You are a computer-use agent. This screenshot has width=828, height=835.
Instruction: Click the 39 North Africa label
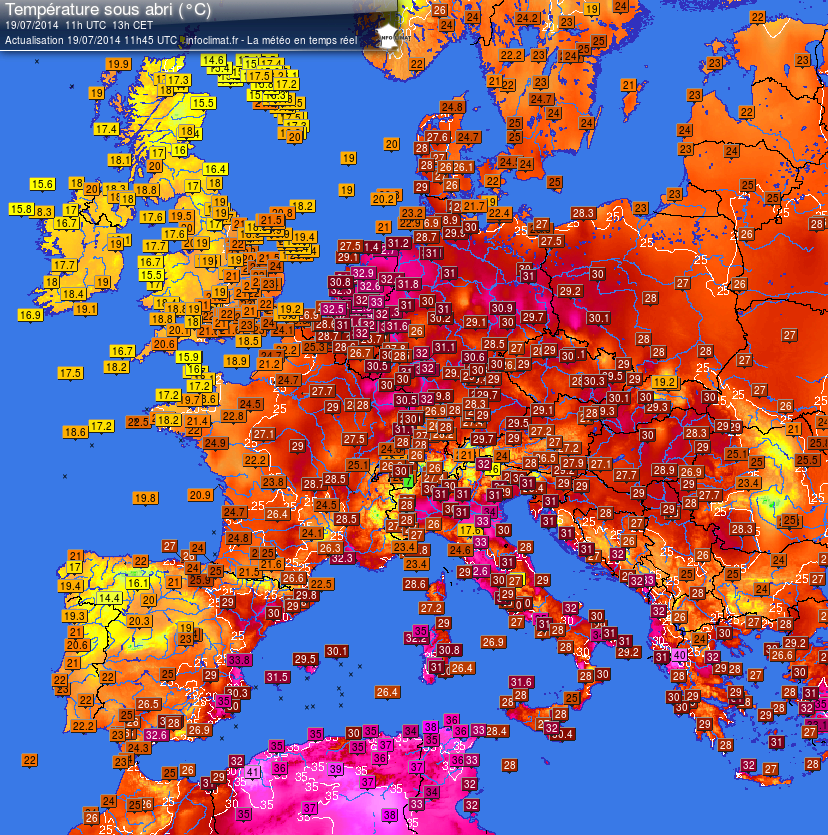click(335, 768)
